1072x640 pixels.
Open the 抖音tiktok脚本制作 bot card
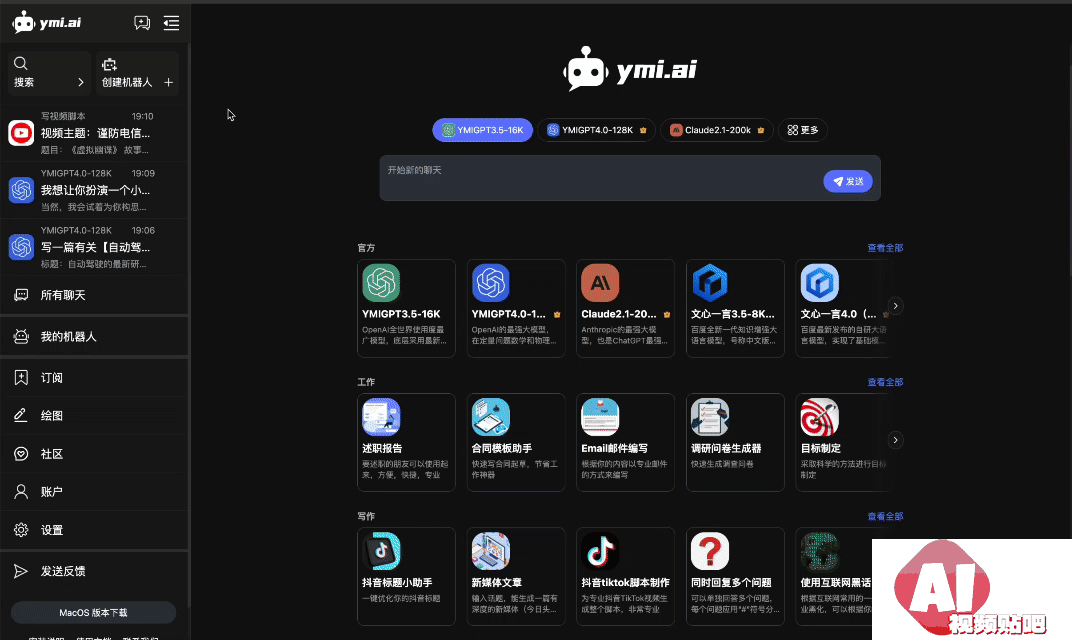[626, 576]
